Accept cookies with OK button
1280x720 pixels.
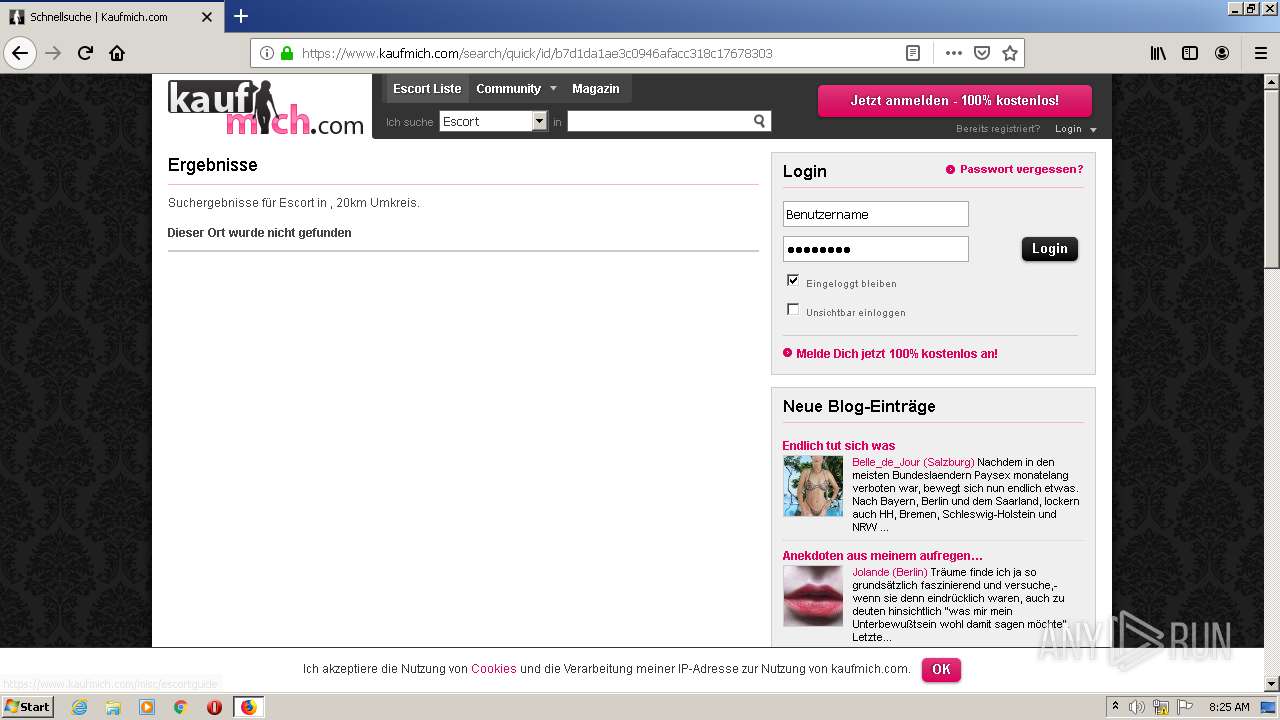(941, 669)
